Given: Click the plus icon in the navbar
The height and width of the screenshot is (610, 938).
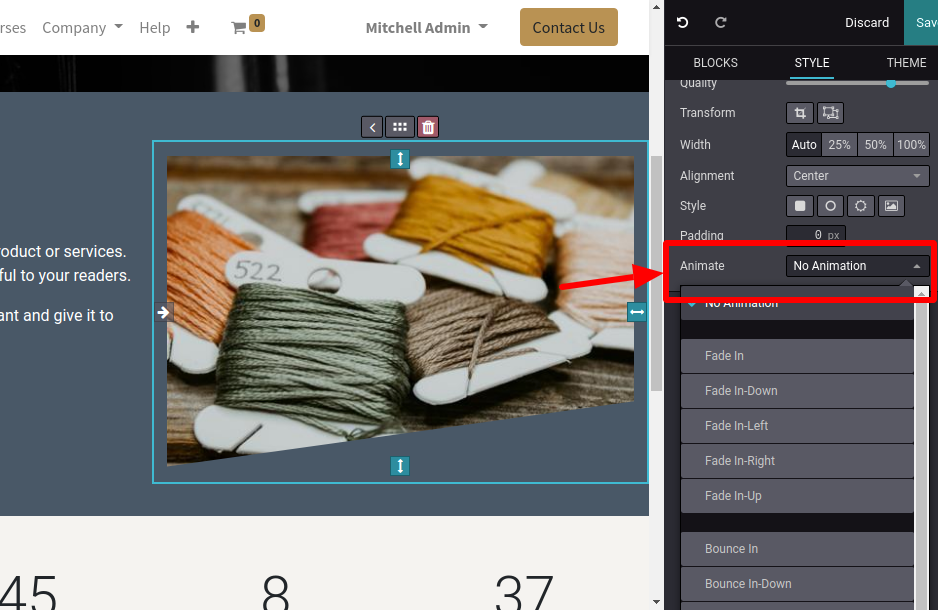Looking at the screenshot, I should pyautogui.click(x=193, y=28).
